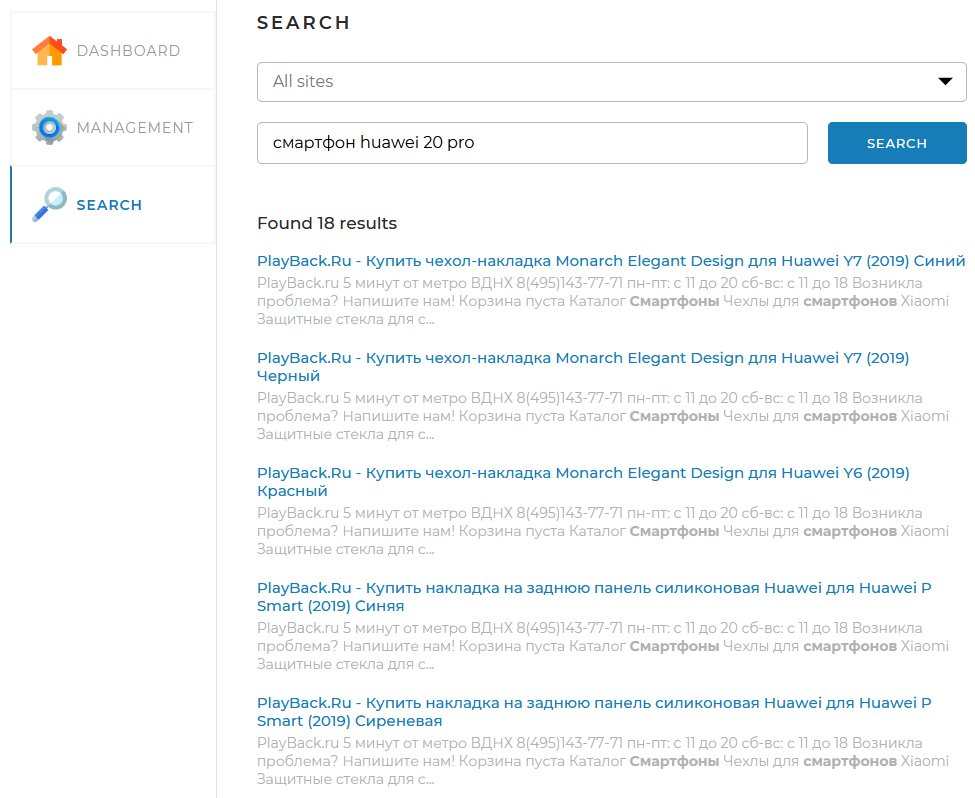Viewport: 975px width, 798px height.
Task: Click inside the search query field
Action: pos(530,143)
